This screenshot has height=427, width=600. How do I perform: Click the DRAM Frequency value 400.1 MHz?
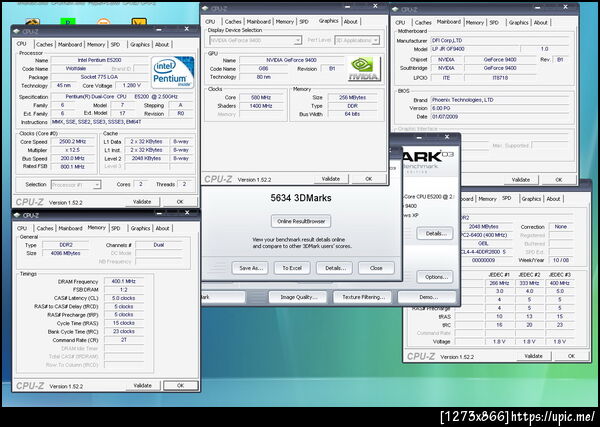click(124, 281)
